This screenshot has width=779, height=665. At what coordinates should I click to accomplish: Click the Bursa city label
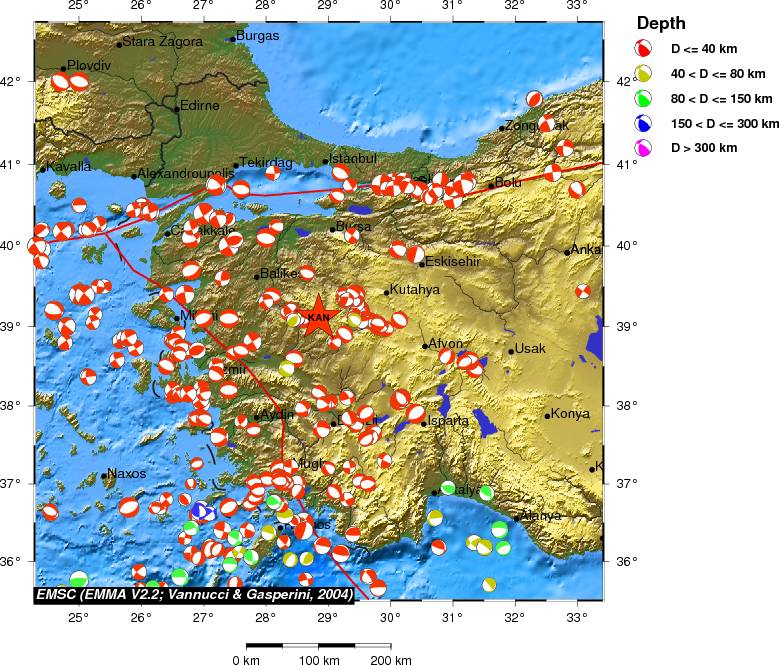point(353,226)
